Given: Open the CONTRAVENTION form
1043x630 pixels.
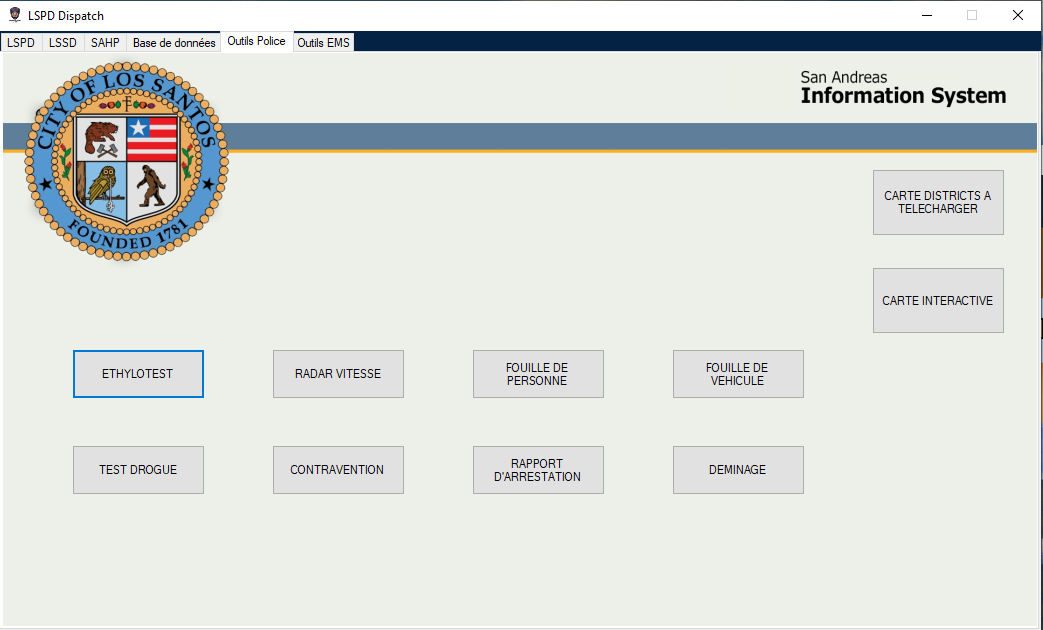Looking at the screenshot, I should pos(338,470).
